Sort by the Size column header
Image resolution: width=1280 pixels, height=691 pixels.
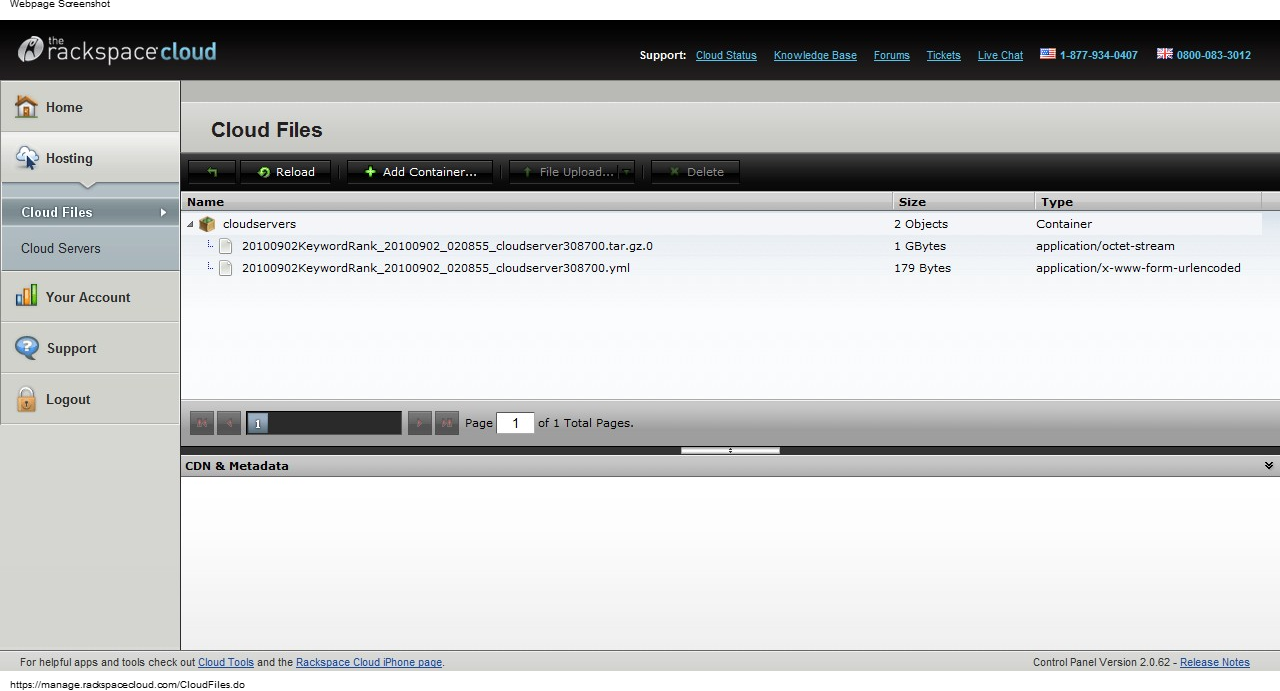[964, 201]
